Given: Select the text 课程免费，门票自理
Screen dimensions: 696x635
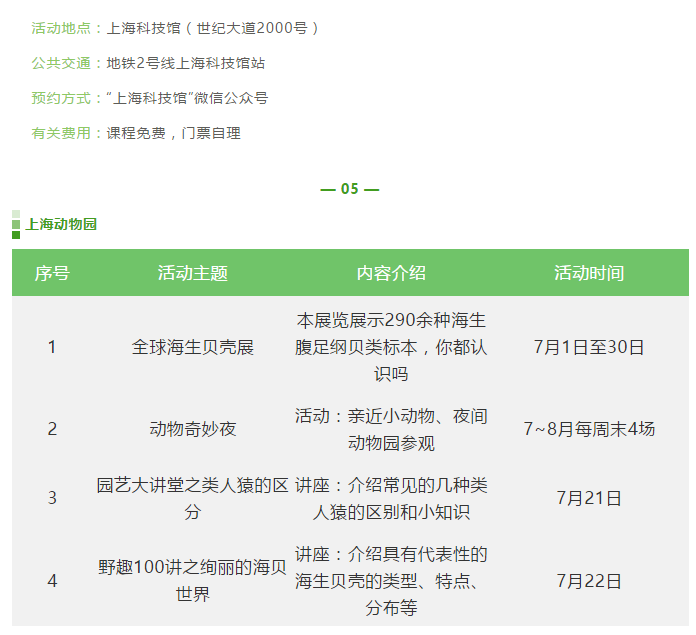Looking at the screenshot, I should pos(174,133).
